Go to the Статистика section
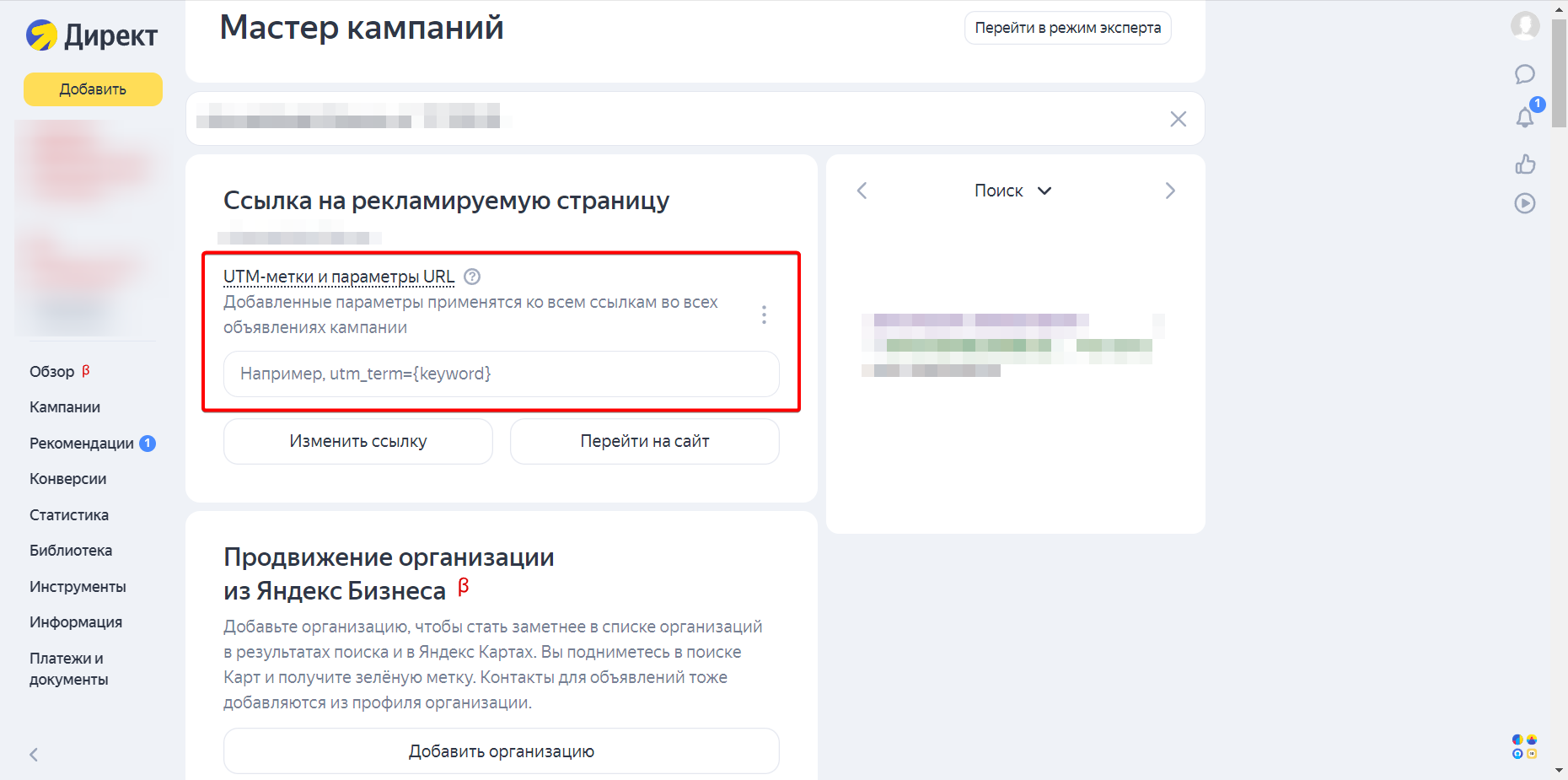The image size is (1568, 780). pos(69,514)
